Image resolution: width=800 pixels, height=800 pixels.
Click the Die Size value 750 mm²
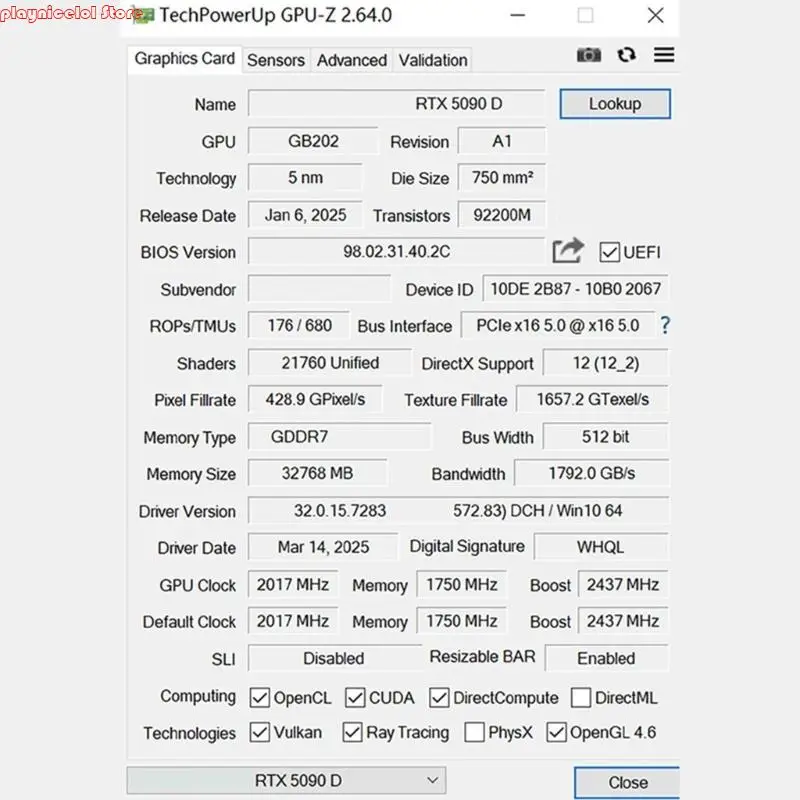click(x=502, y=178)
